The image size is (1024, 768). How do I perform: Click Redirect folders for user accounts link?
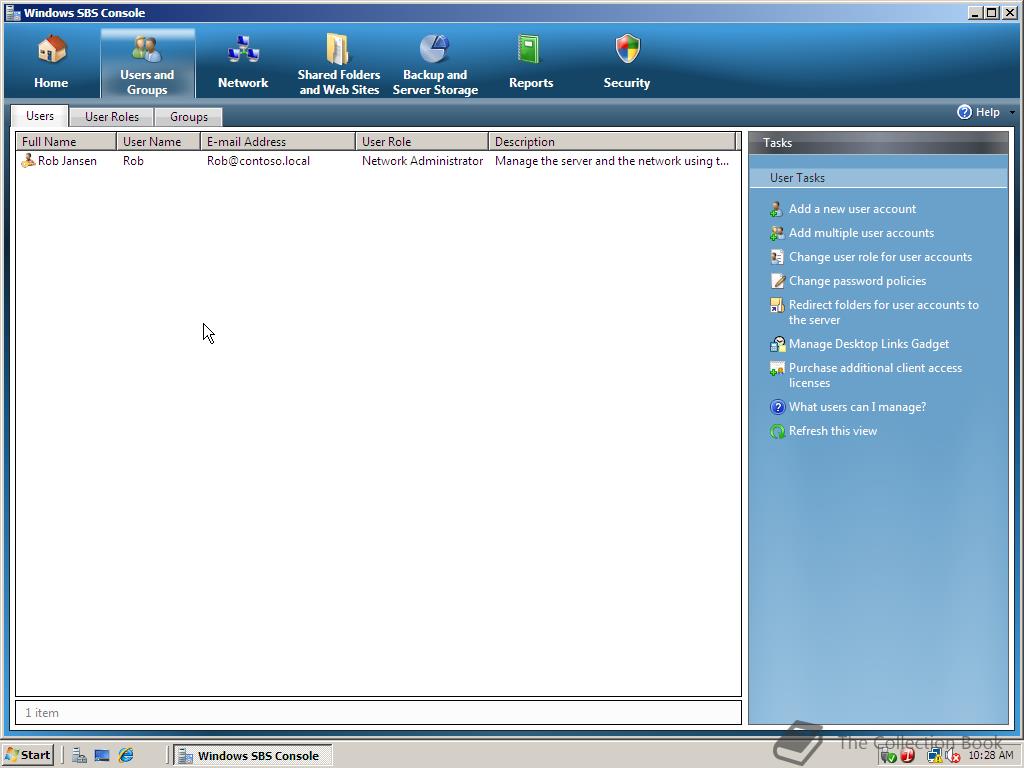click(x=884, y=312)
